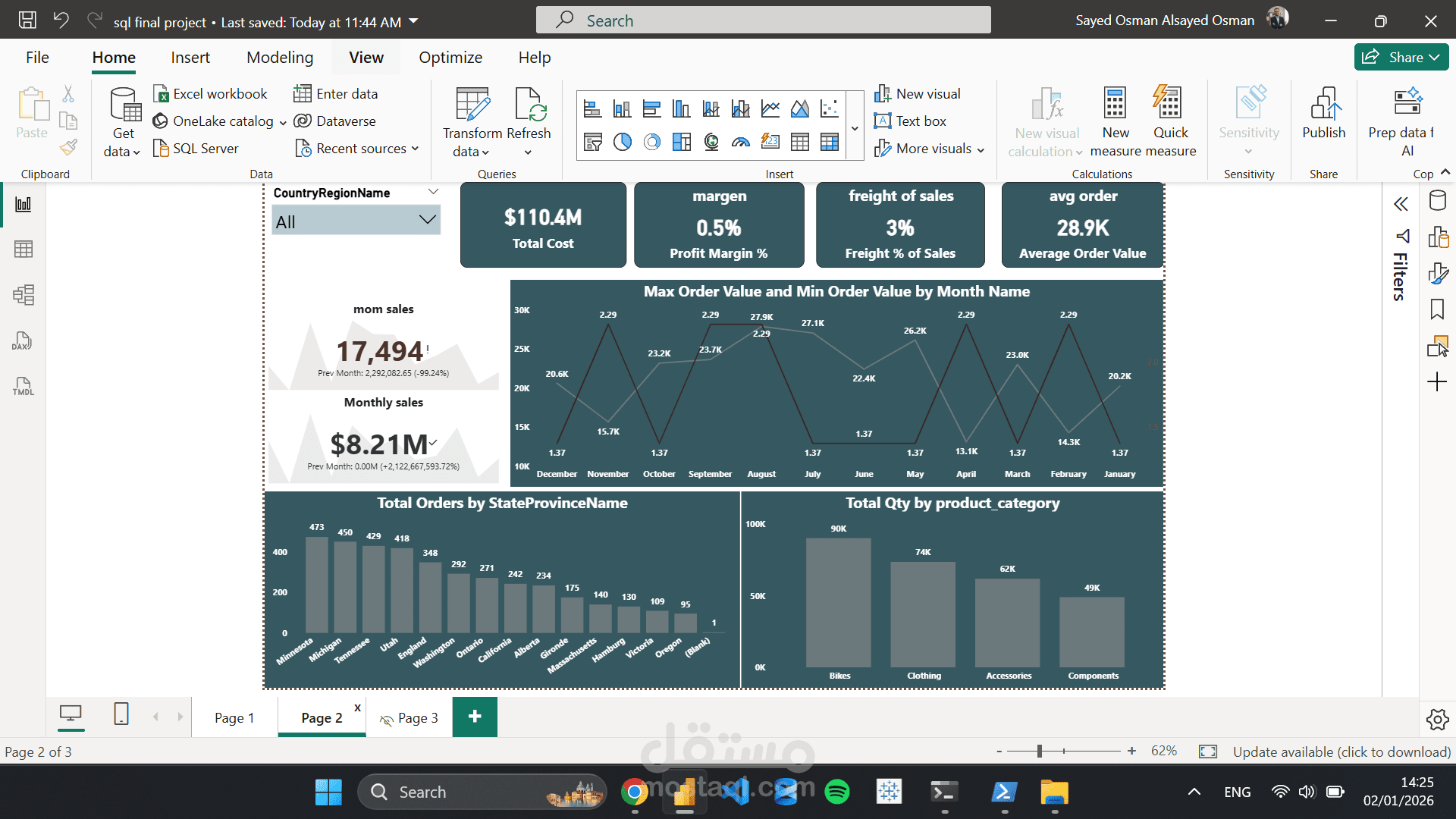Switch to desktop layout view
This screenshot has height=819, width=1456.
(x=71, y=714)
